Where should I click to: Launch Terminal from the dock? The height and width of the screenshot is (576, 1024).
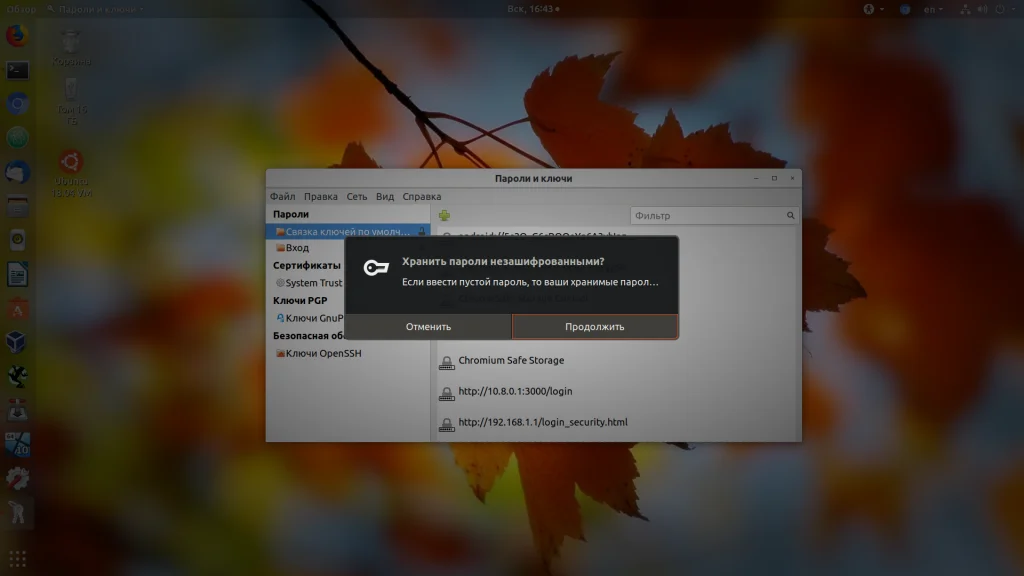pyautogui.click(x=18, y=69)
